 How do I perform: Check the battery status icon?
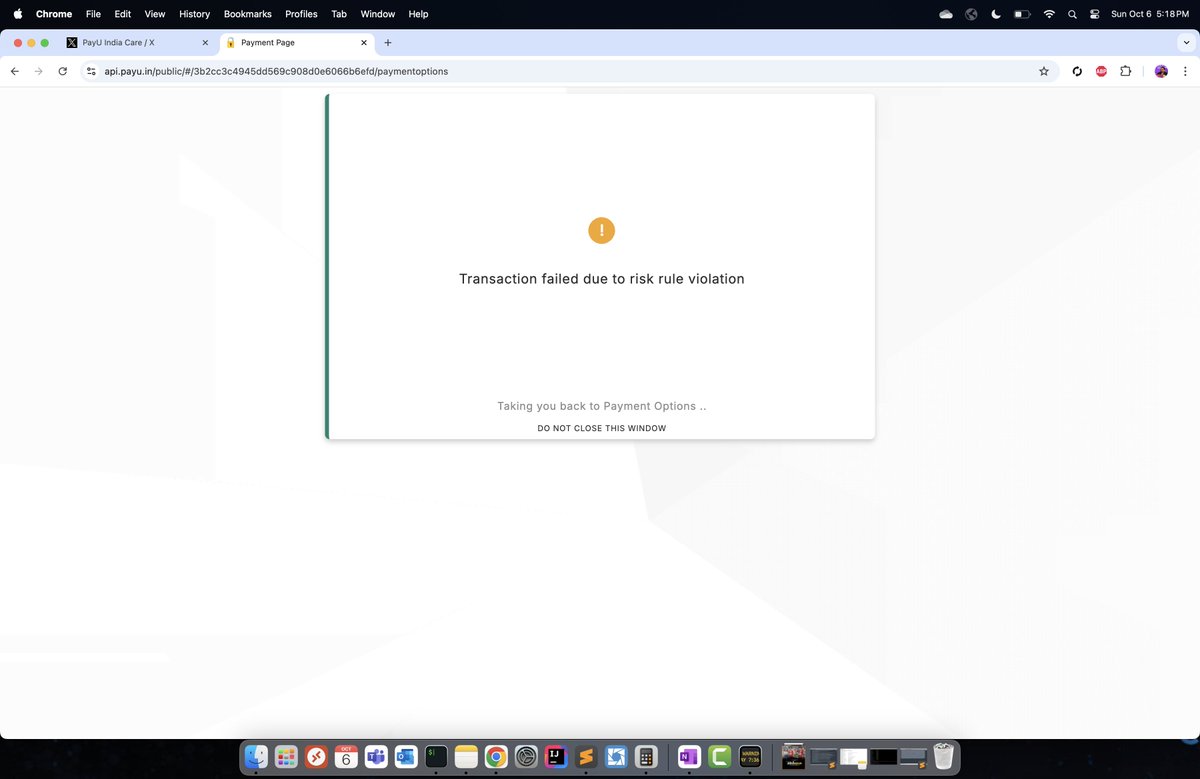click(1022, 14)
